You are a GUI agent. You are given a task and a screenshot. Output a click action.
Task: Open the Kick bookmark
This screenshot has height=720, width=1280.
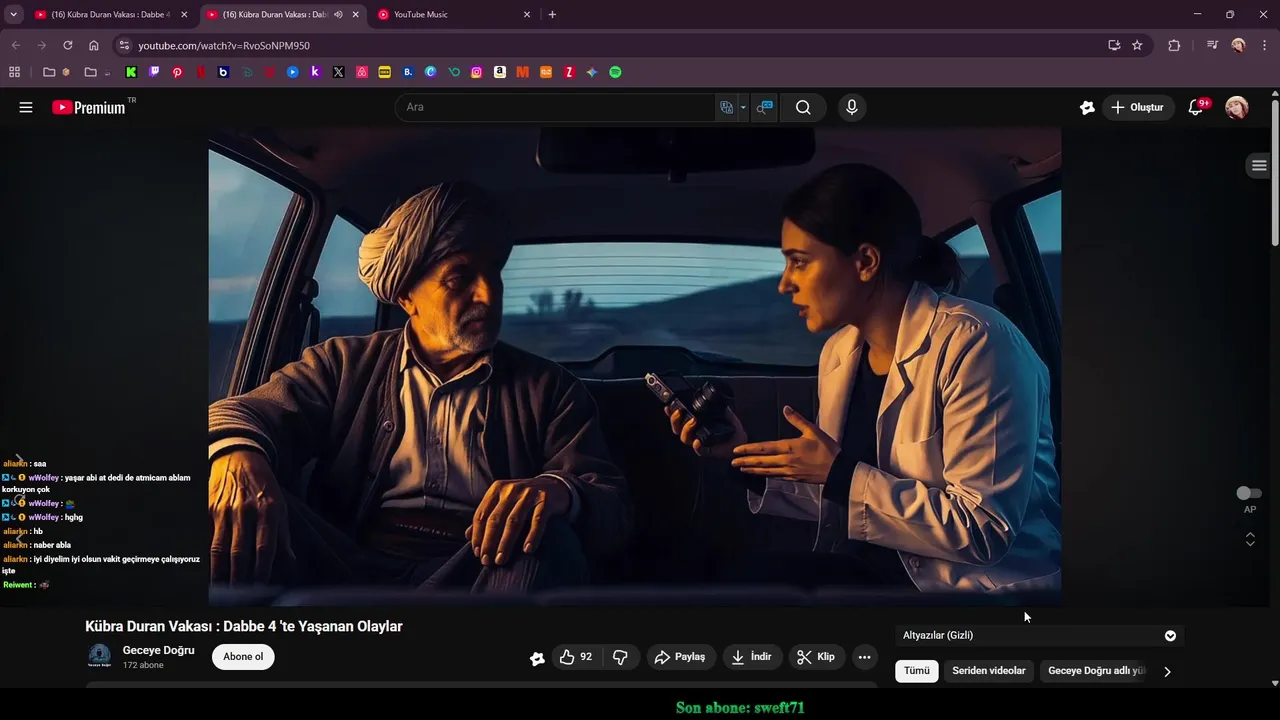[x=131, y=72]
